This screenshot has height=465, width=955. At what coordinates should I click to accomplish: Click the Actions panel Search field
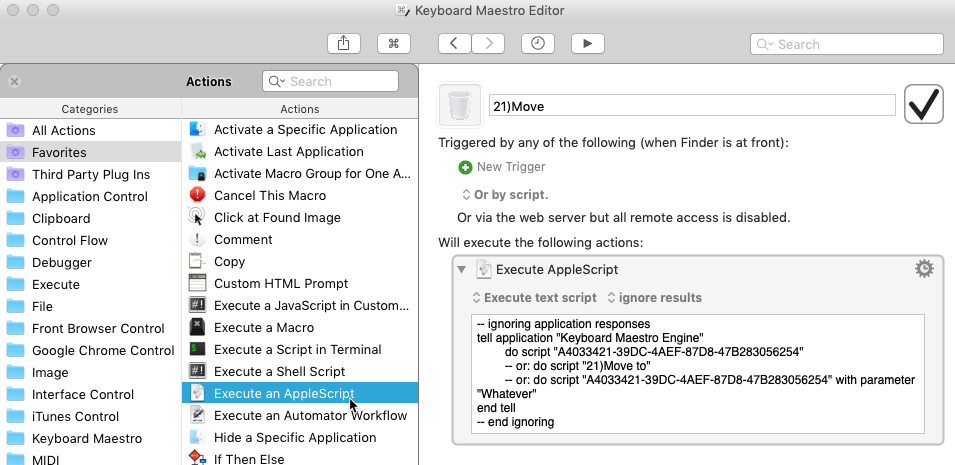(330, 82)
